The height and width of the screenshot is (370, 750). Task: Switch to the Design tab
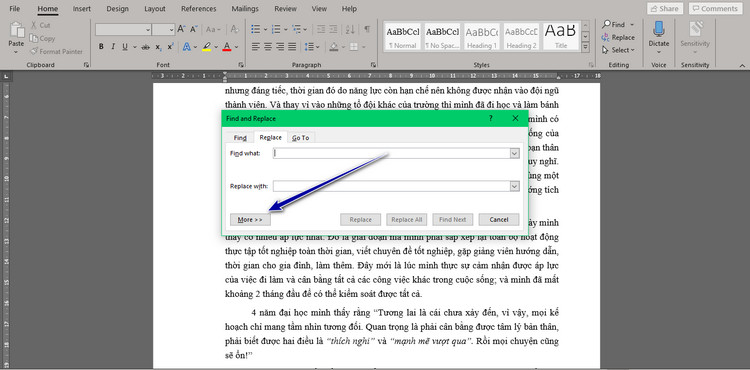click(x=117, y=9)
